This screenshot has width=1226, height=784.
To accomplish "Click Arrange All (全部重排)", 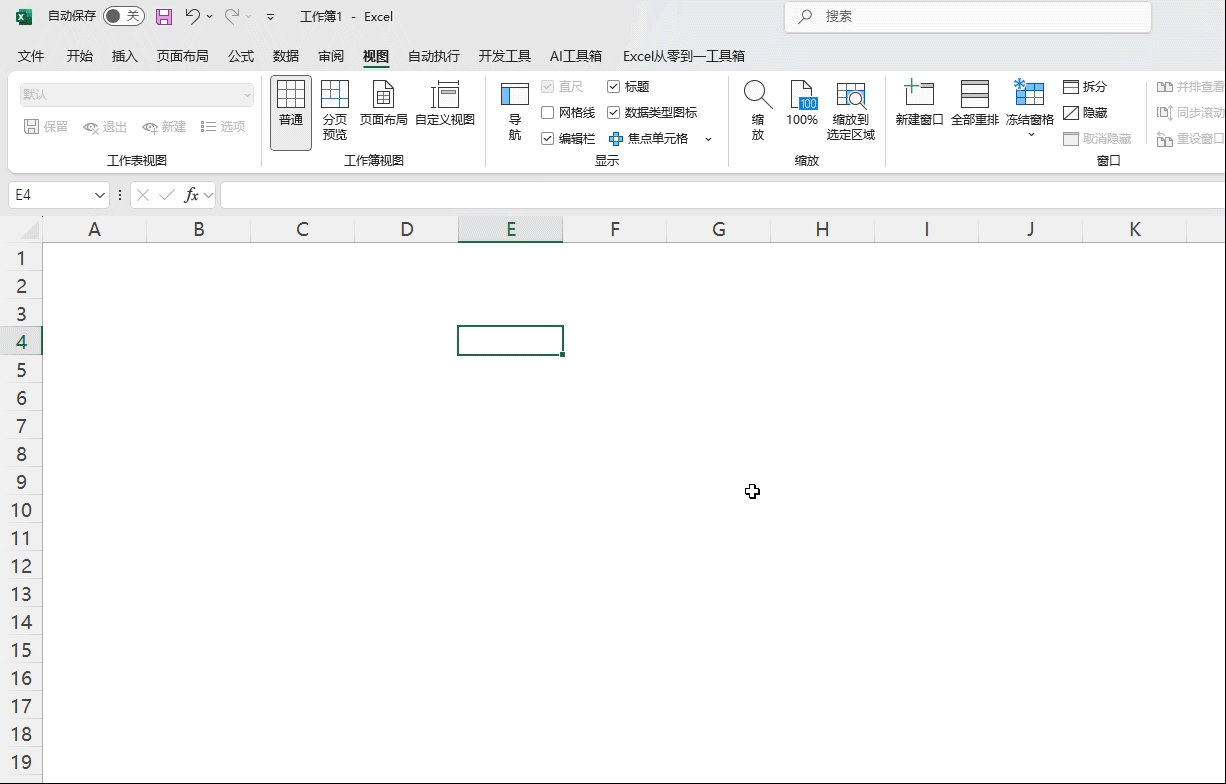I will point(974,105).
